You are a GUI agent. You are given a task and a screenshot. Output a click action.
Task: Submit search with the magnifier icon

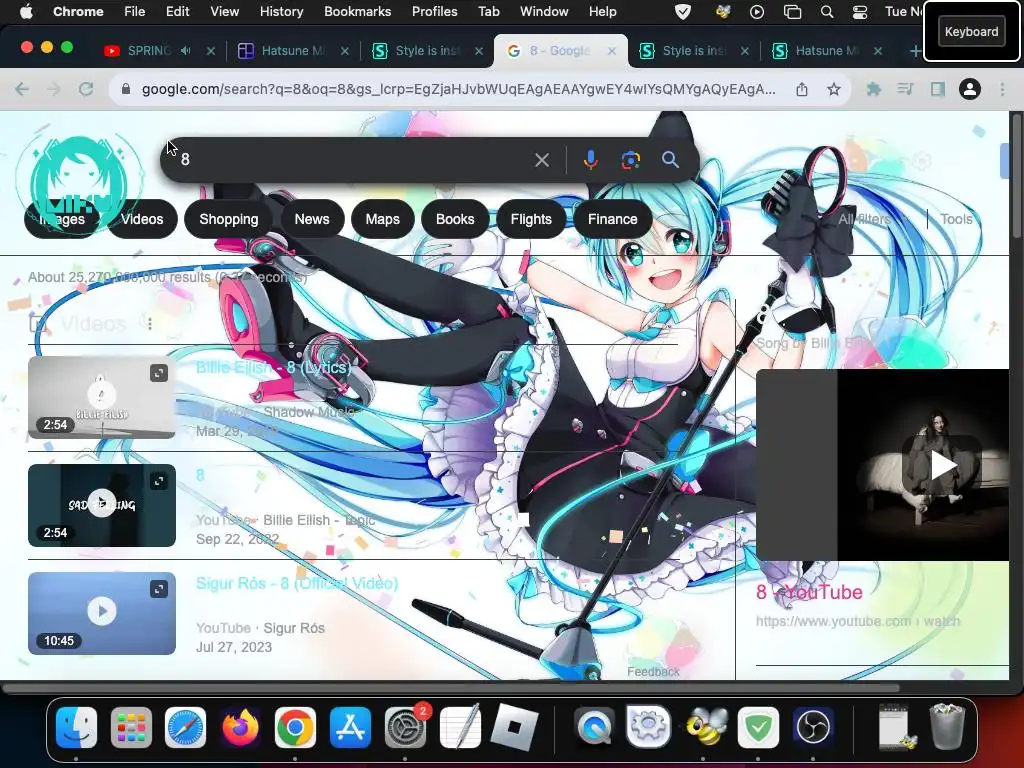click(x=670, y=160)
